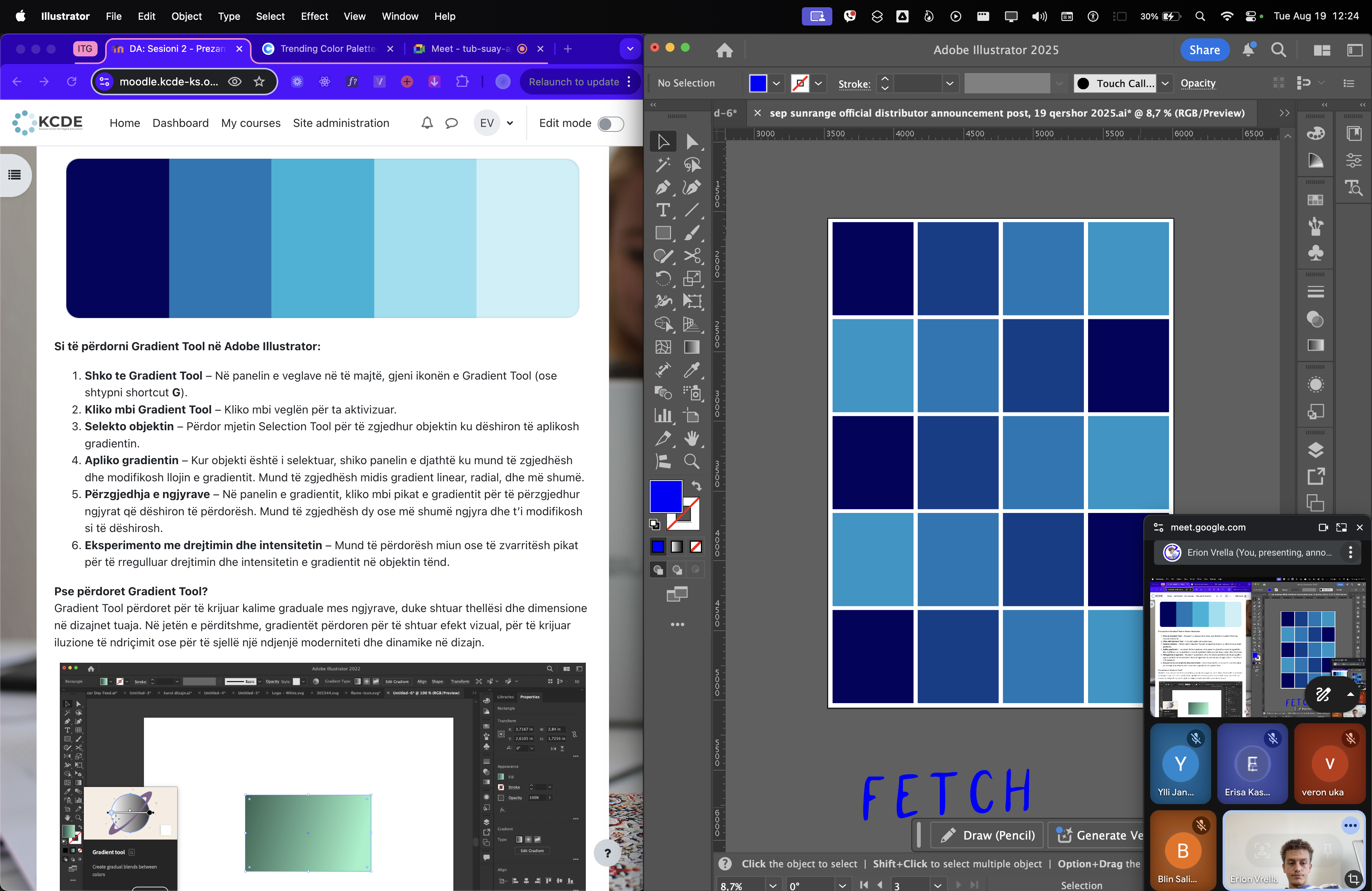Set paint mode to Color
Image resolution: width=1372 pixels, height=891 pixels.
[x=658, y=546]
